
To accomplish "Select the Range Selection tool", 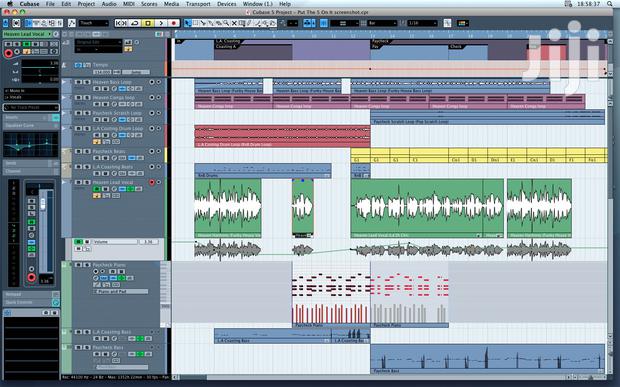I will pyautogui.click(x=196, y=23).
